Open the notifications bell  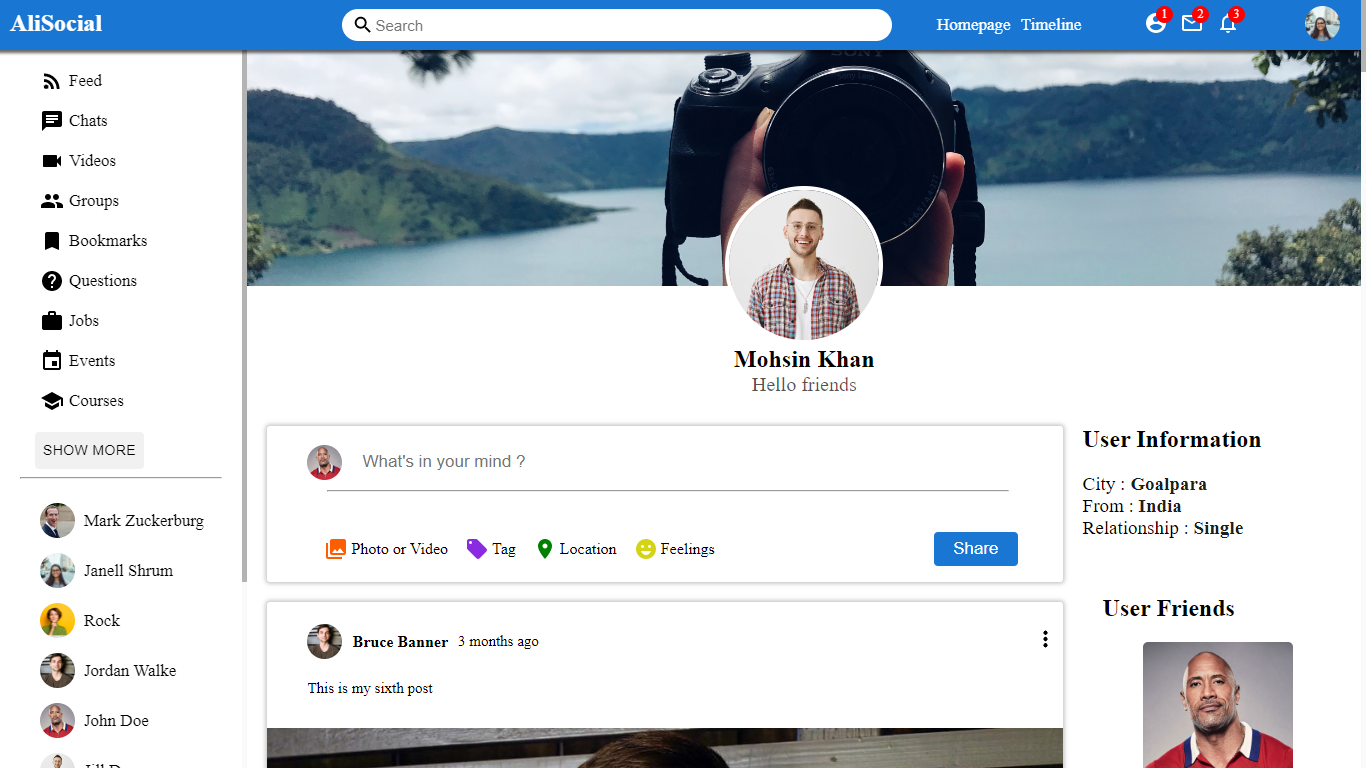(x=1228, y=26)
